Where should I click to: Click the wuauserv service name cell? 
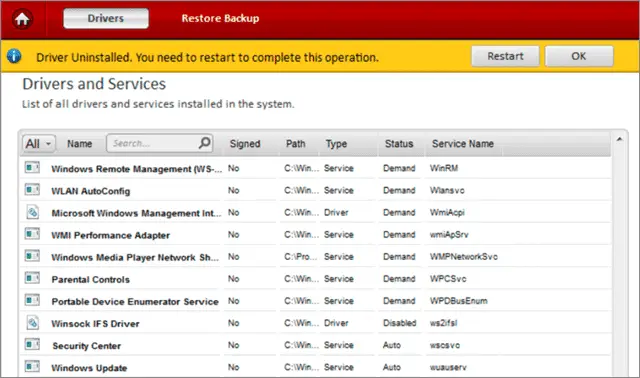pos(448,367)
